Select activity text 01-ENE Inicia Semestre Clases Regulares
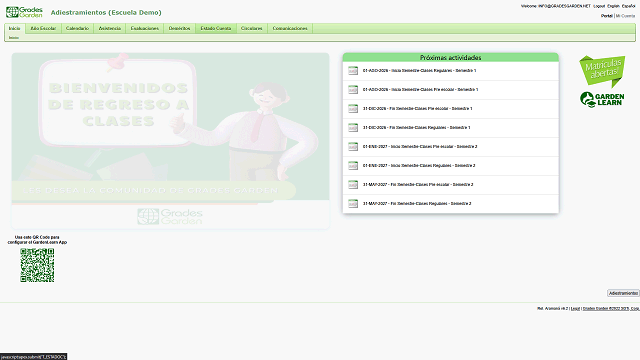 [x=419, y=165]
